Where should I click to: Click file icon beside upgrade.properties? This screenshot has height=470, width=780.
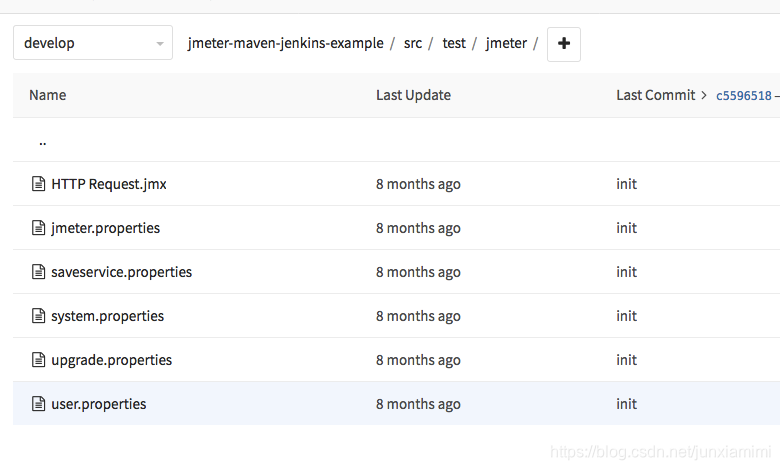tap(38, 360)
